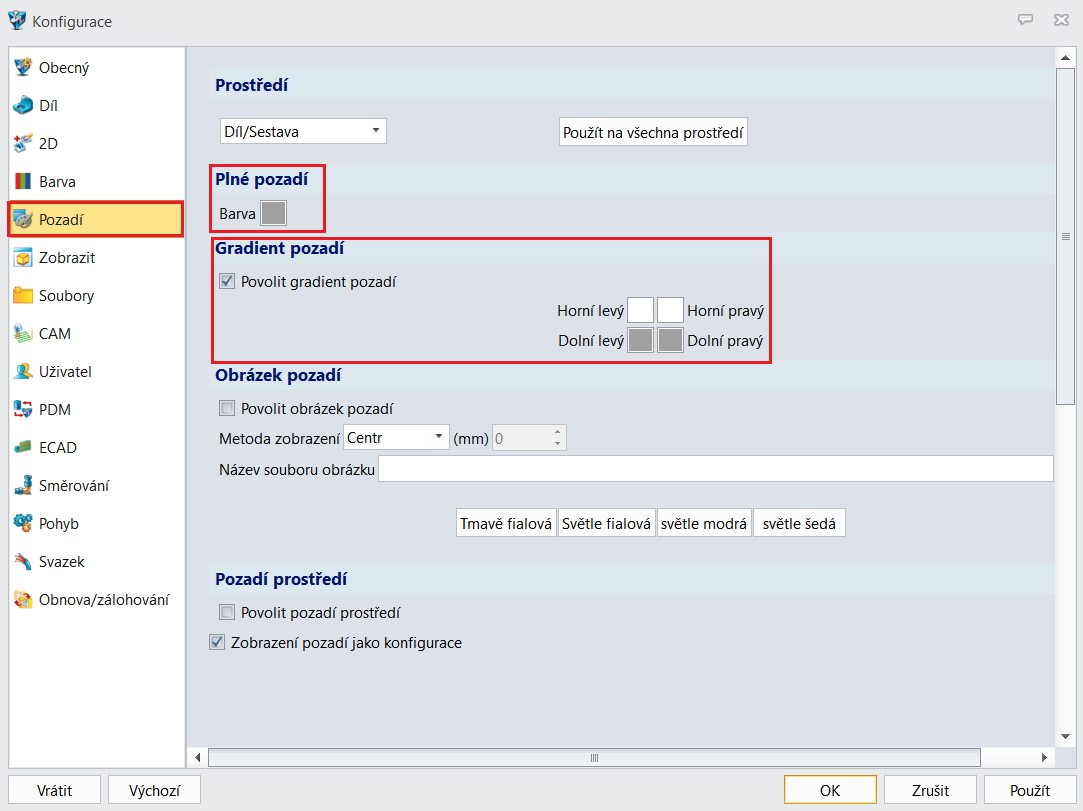
Task: Apply the světle modrá preset
Action: (x=704, y=524)
